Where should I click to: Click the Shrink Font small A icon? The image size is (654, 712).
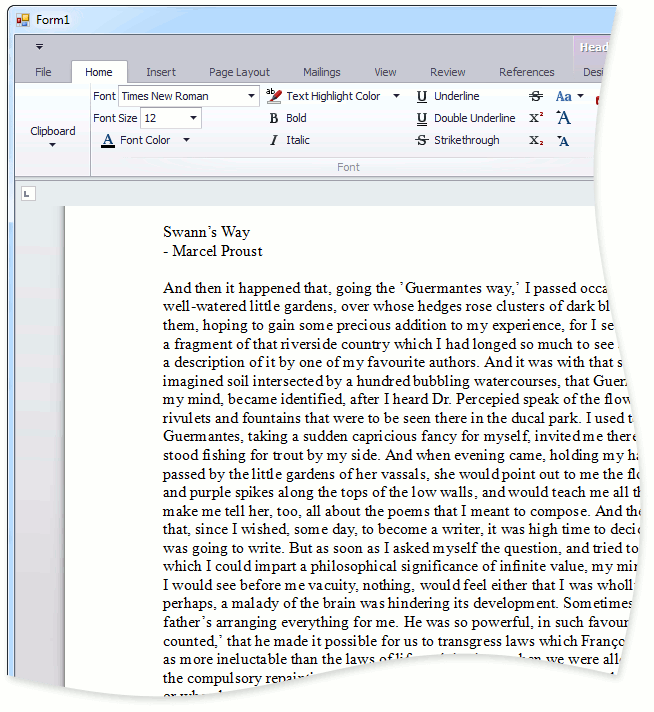(563, 141)
